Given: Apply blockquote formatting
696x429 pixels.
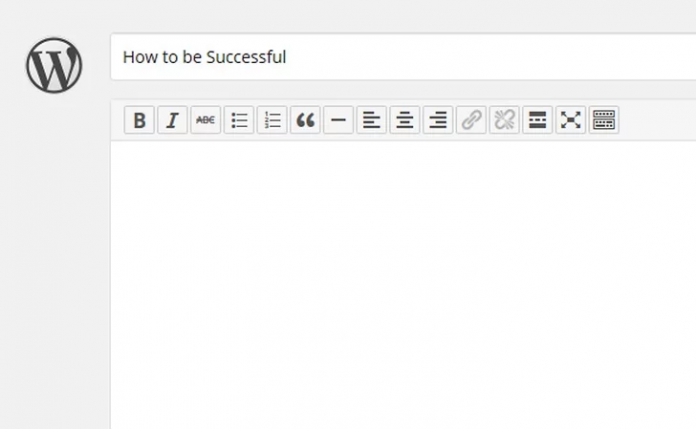Looking at the screenshot, I should pos(305,120).
